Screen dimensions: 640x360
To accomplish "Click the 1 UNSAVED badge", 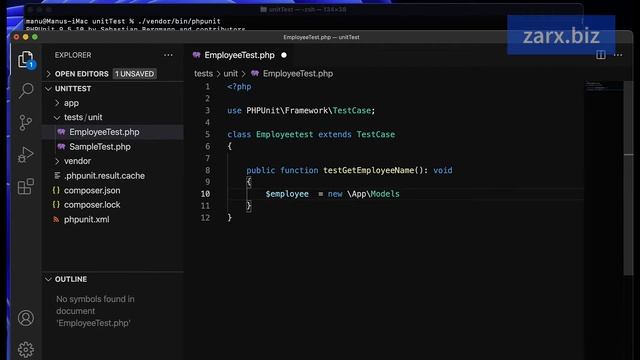I will [134, 74].
